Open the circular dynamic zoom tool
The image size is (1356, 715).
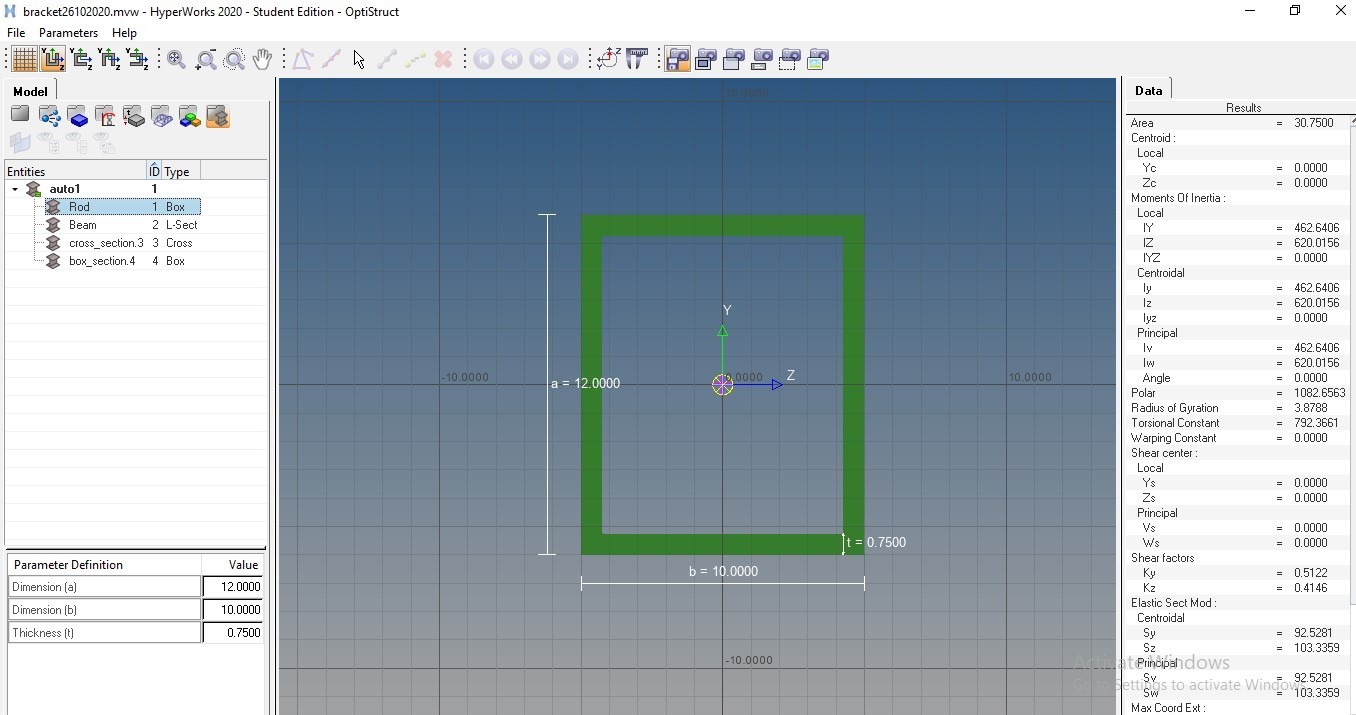[x=233, y=59]
